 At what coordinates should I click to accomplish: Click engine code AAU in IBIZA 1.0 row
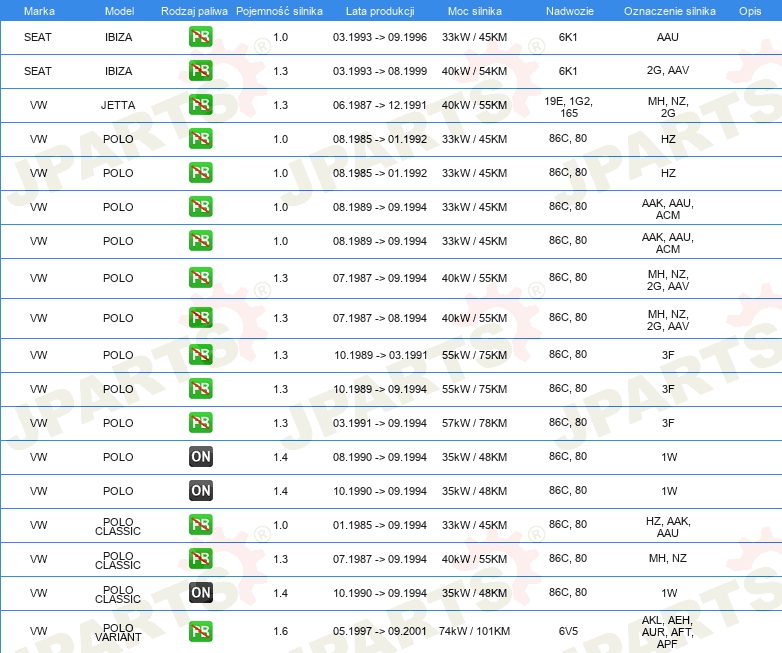point(667,37)
